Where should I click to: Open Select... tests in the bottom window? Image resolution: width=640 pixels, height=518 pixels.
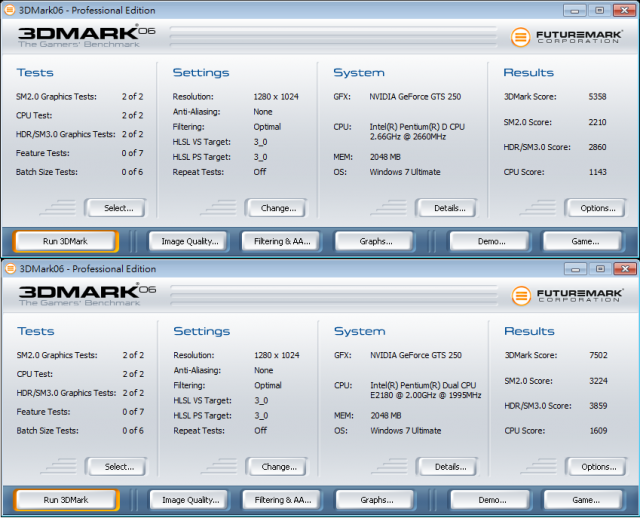(x=116, y=467)
